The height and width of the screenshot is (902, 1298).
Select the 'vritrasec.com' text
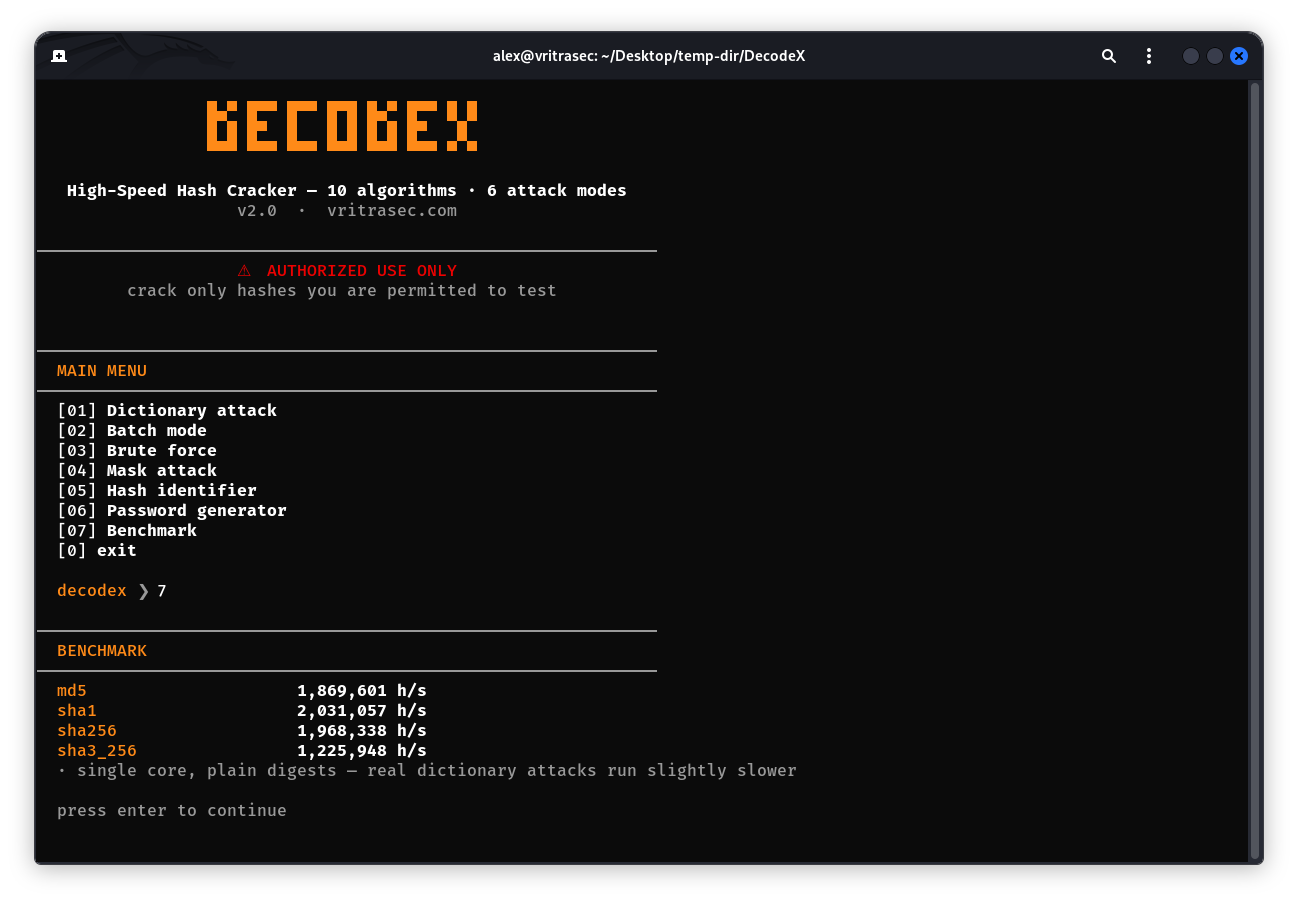pos(392,211)
